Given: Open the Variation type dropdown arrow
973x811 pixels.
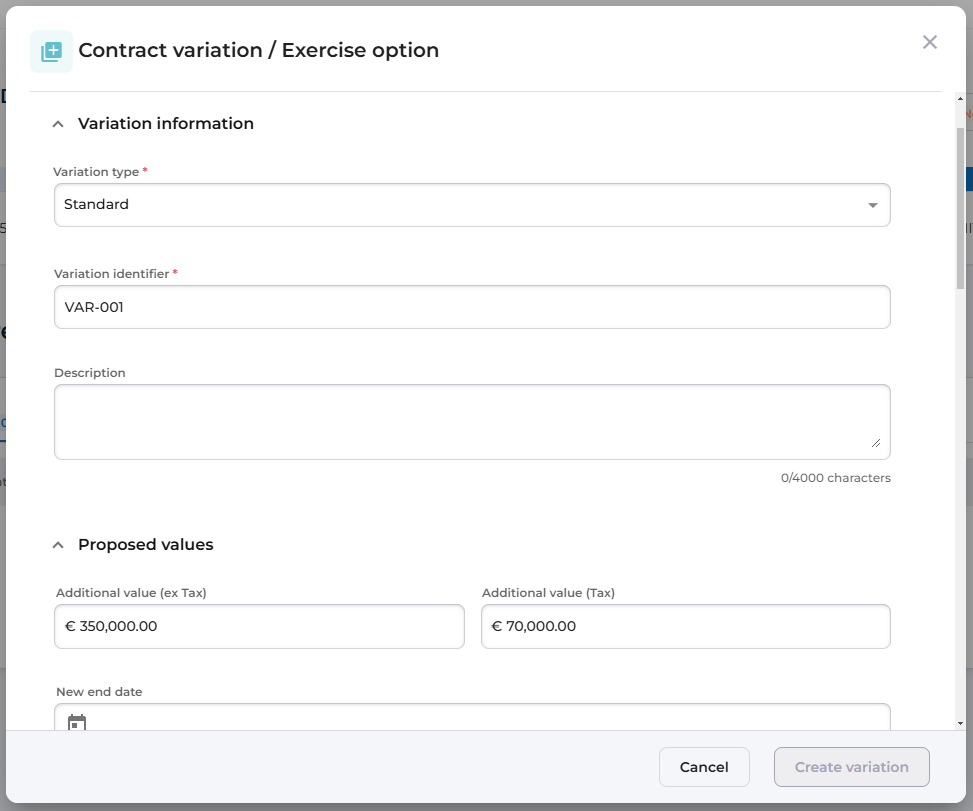Looking at the screenshot, I should 872,205.
